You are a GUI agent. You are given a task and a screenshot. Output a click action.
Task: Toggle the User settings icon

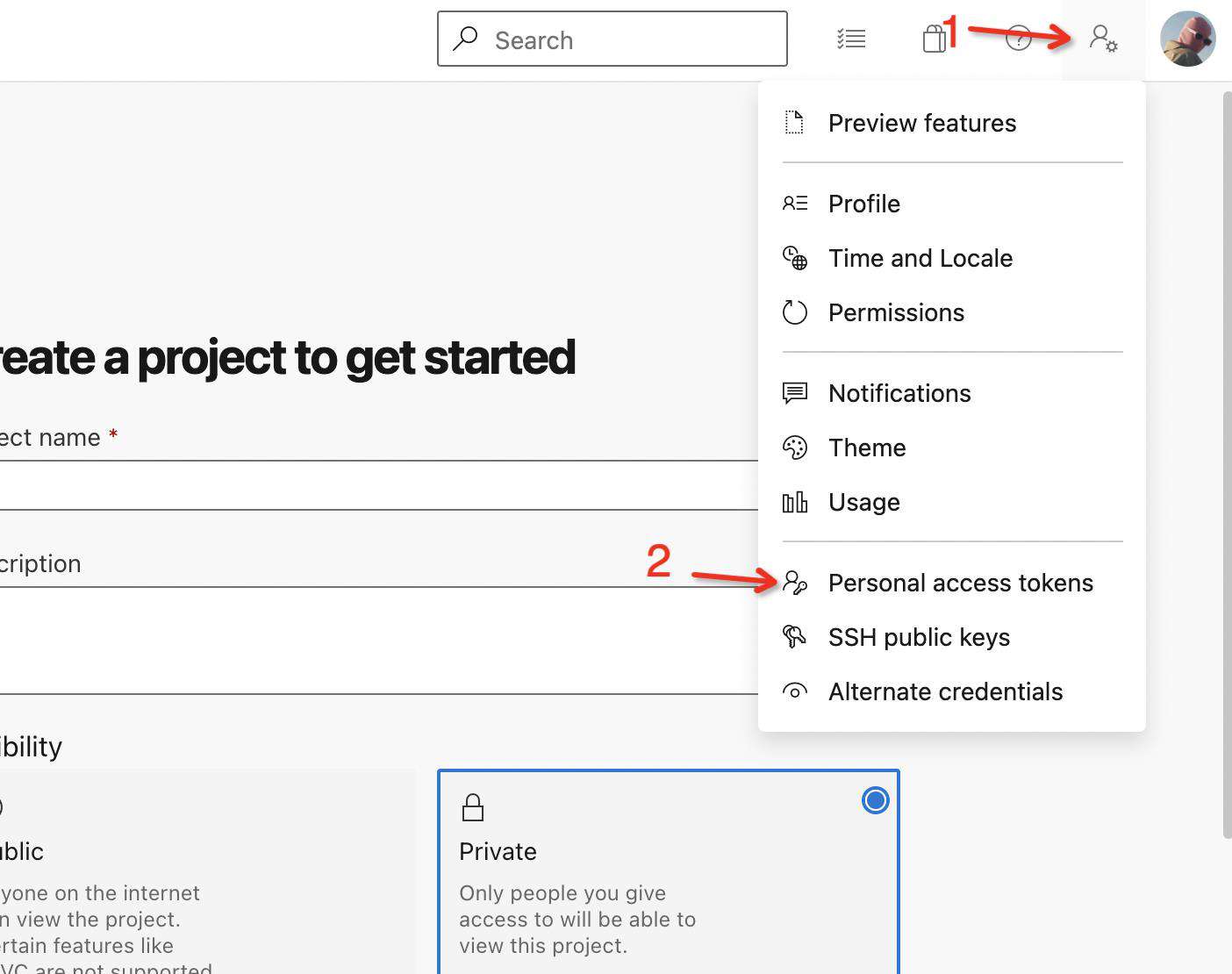tap(1103, 39)
